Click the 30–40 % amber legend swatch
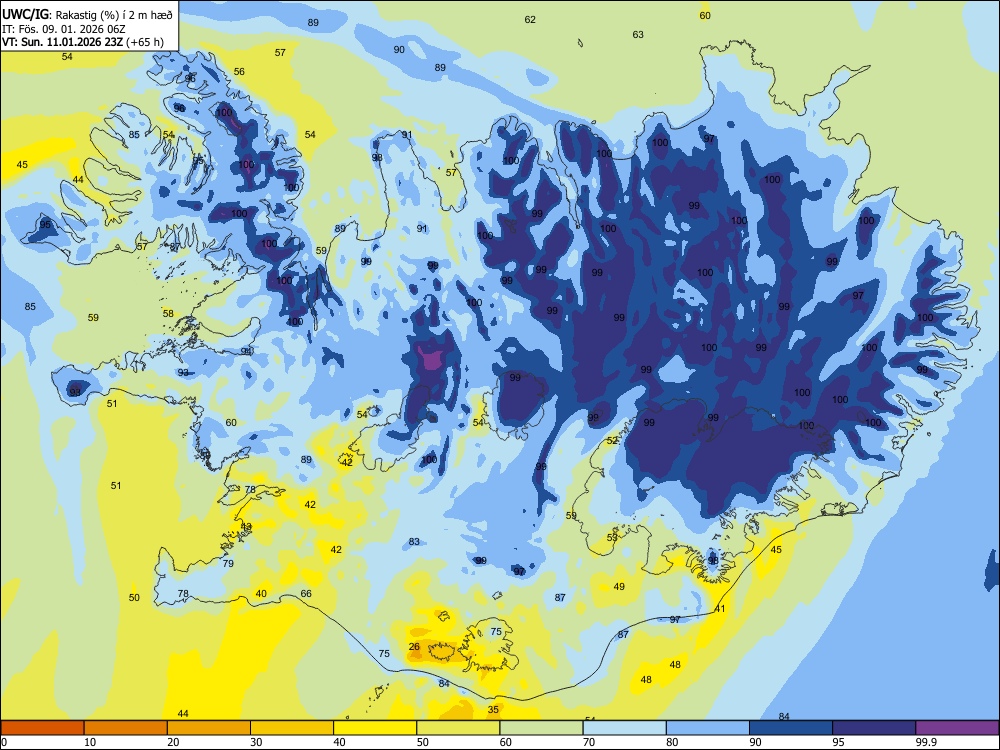The width and height of the screenshot is (1000, 750). (292, 728)
